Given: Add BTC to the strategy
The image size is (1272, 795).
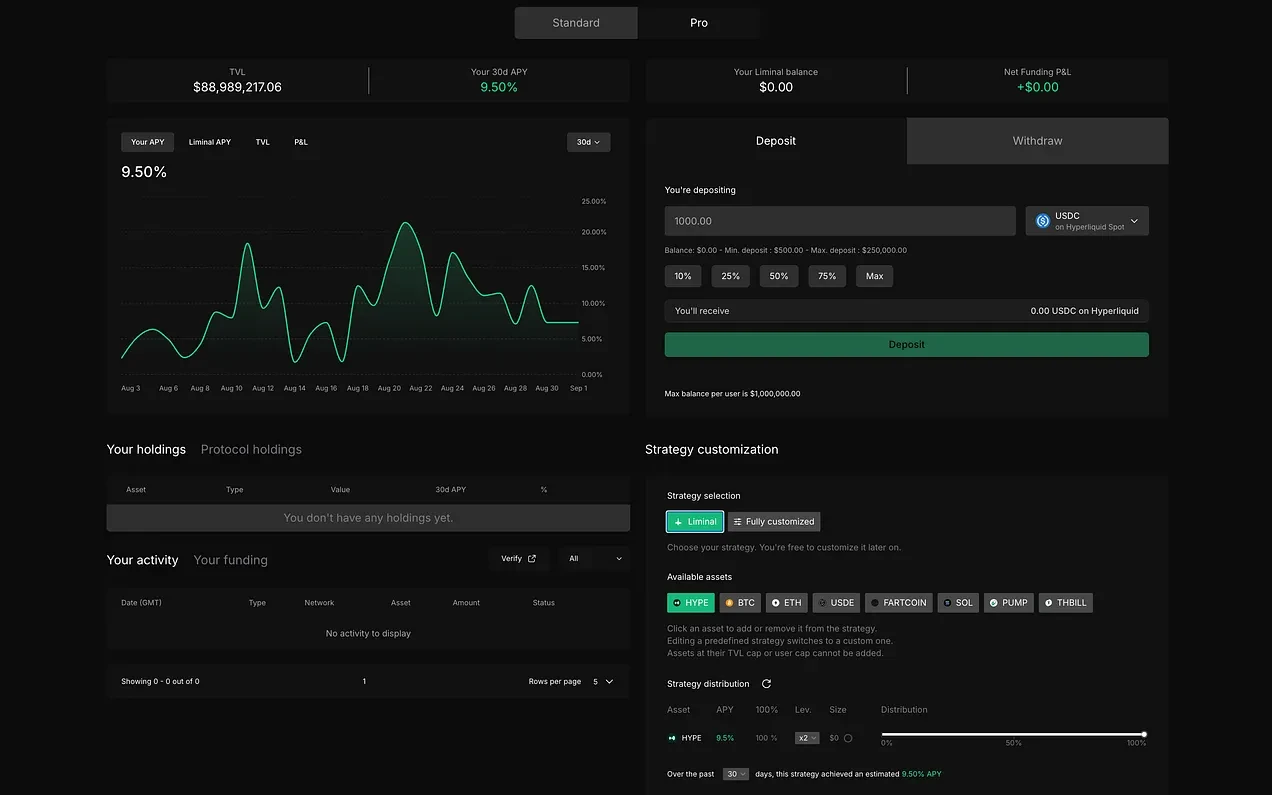Looking at the screenshot, I should pos(739,602).
